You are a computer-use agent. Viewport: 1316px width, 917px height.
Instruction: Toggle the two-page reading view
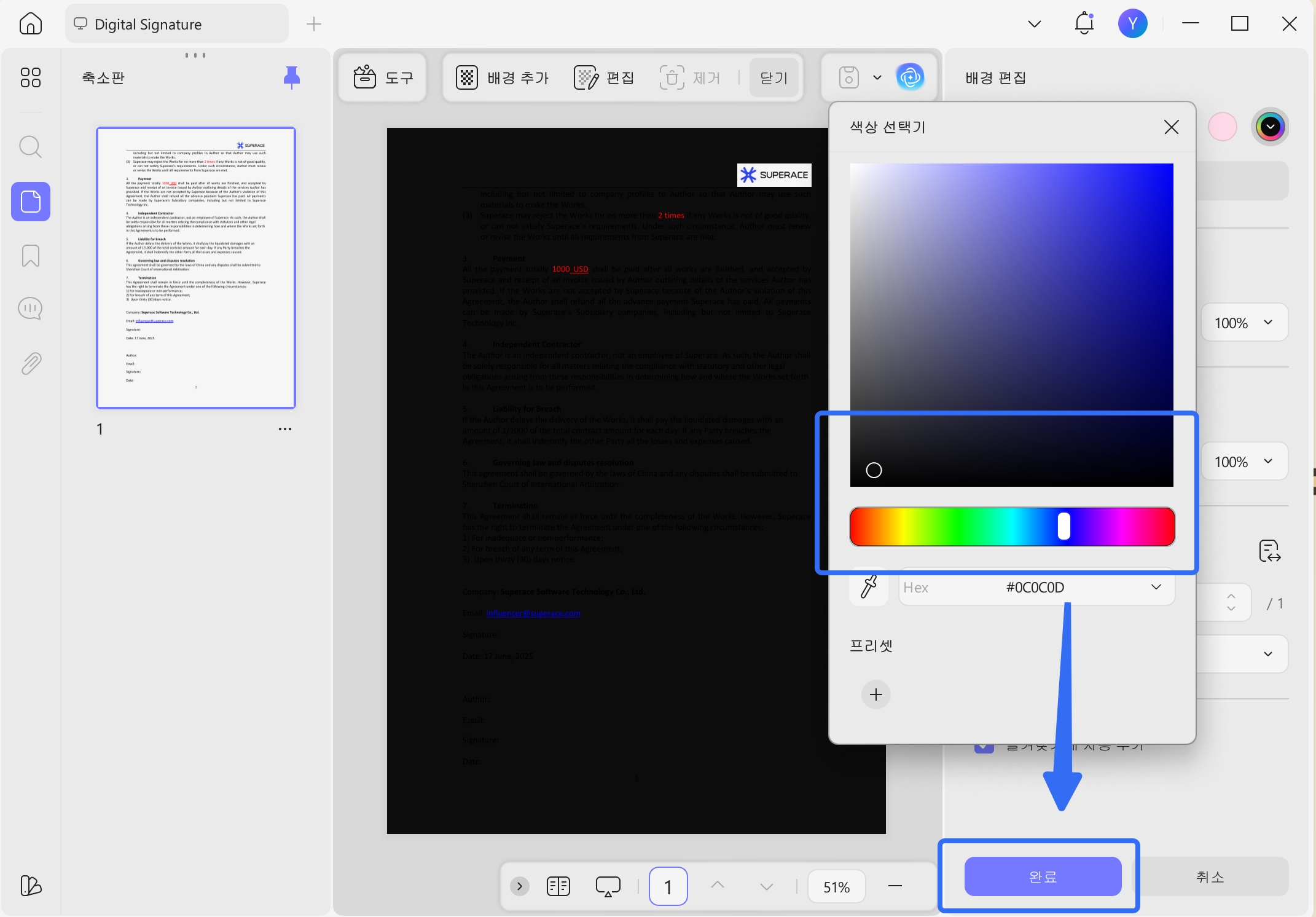point(558,886)
